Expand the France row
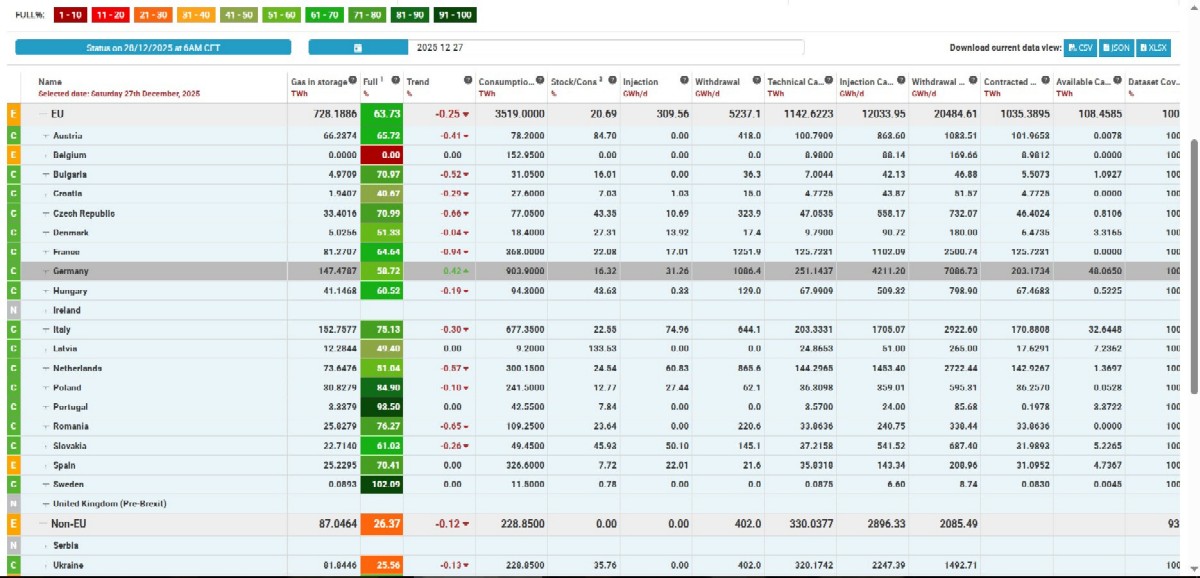 click(x=47, y=252)
